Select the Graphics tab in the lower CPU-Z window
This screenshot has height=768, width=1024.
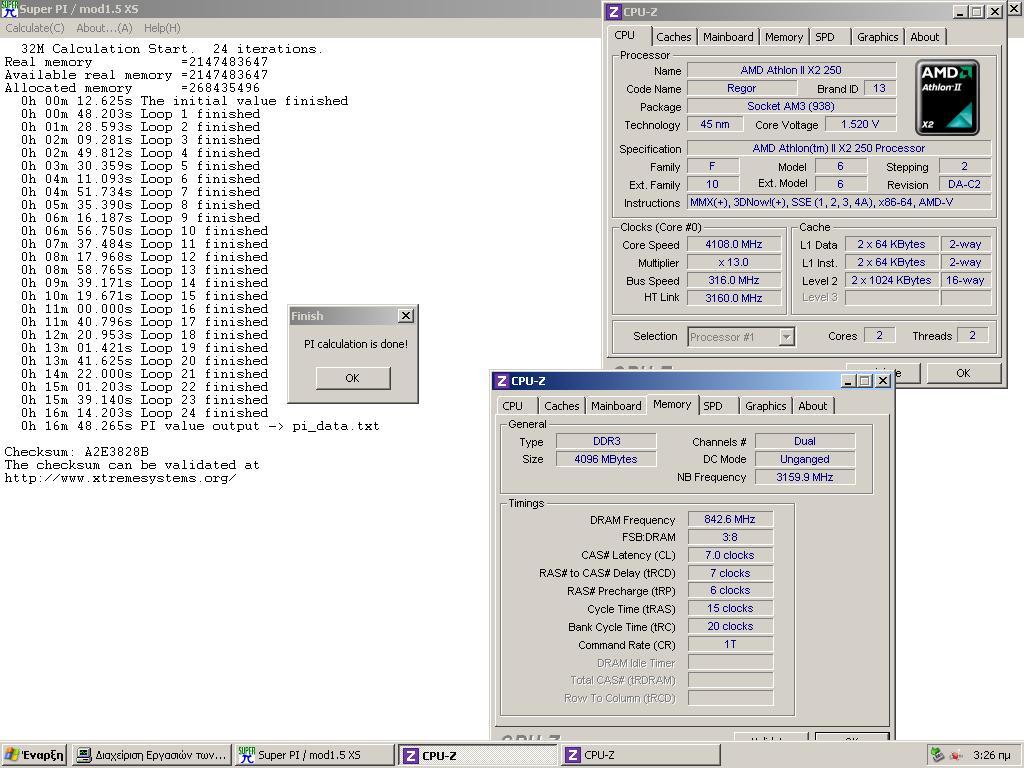[x=765, y=406]
